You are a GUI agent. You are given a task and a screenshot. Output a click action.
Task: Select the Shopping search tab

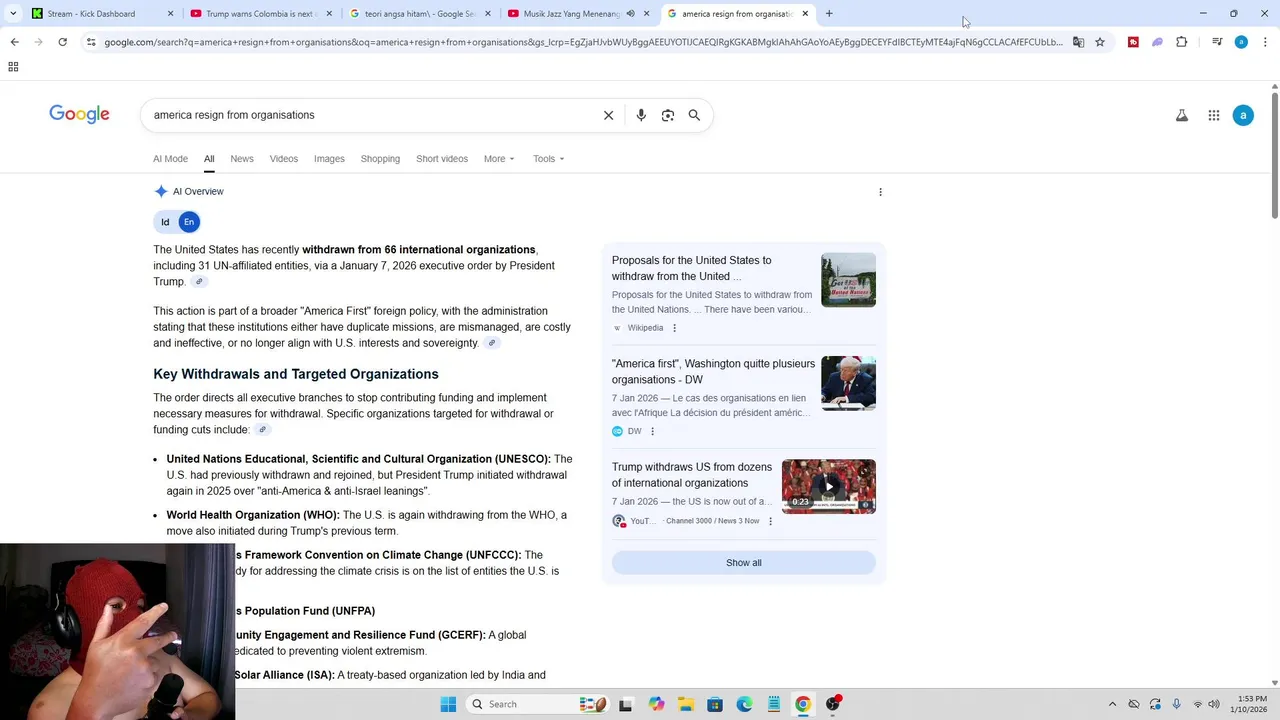pos(380,159)
